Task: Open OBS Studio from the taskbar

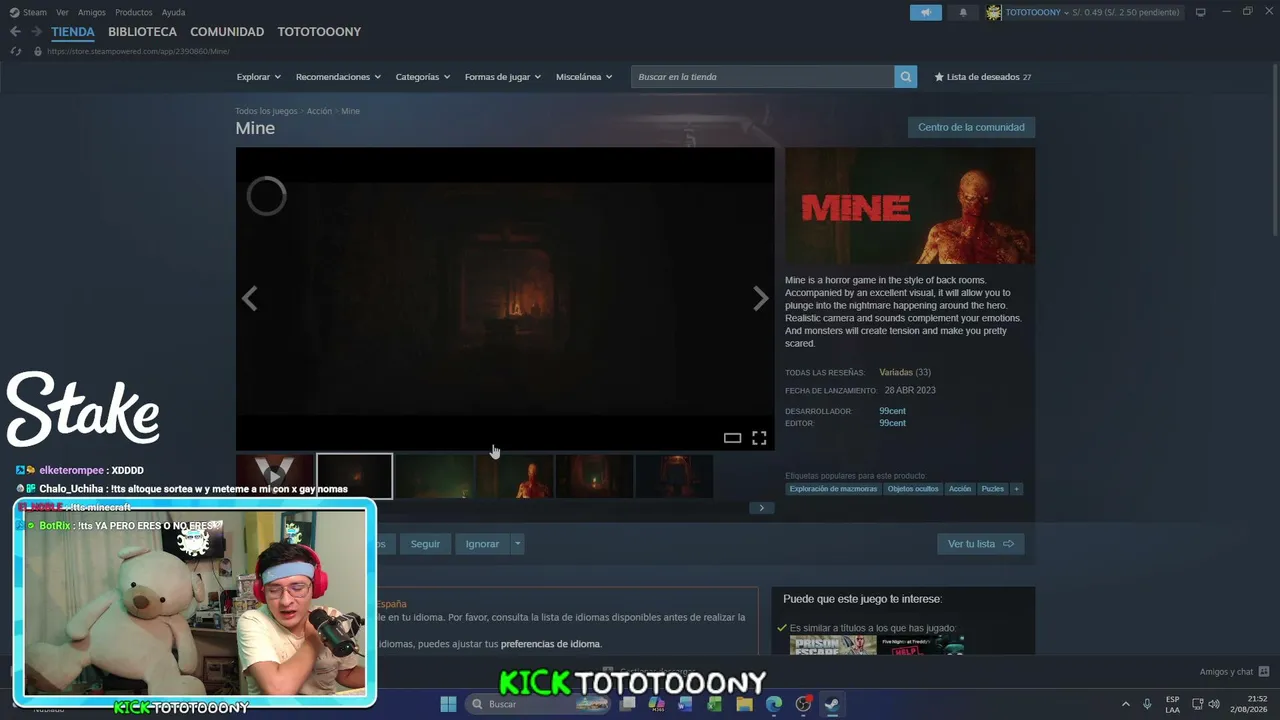Action: click(803, 704)
